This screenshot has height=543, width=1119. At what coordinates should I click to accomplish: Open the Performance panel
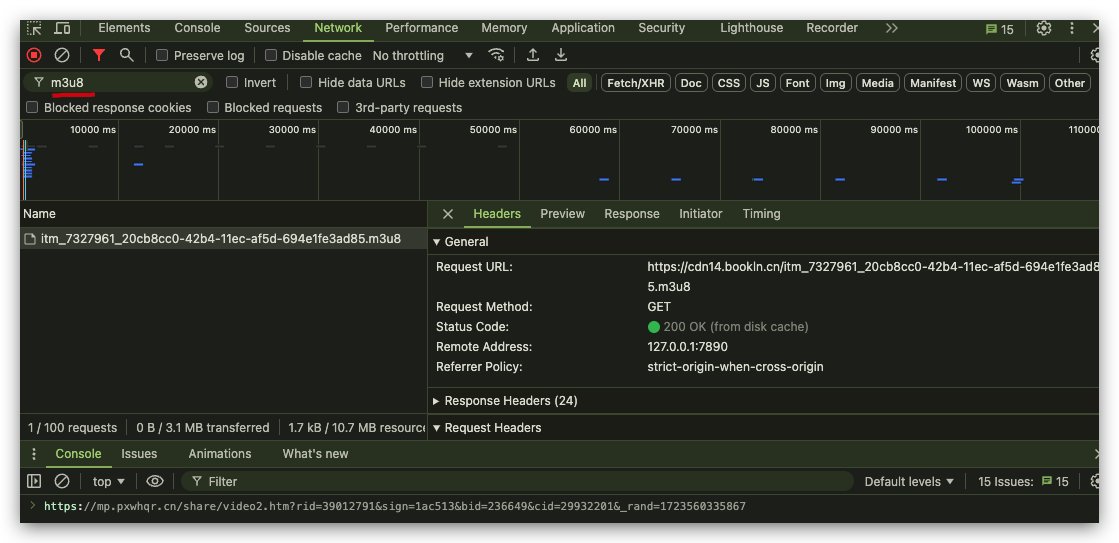pyautogui.click(x=422, y=28)
